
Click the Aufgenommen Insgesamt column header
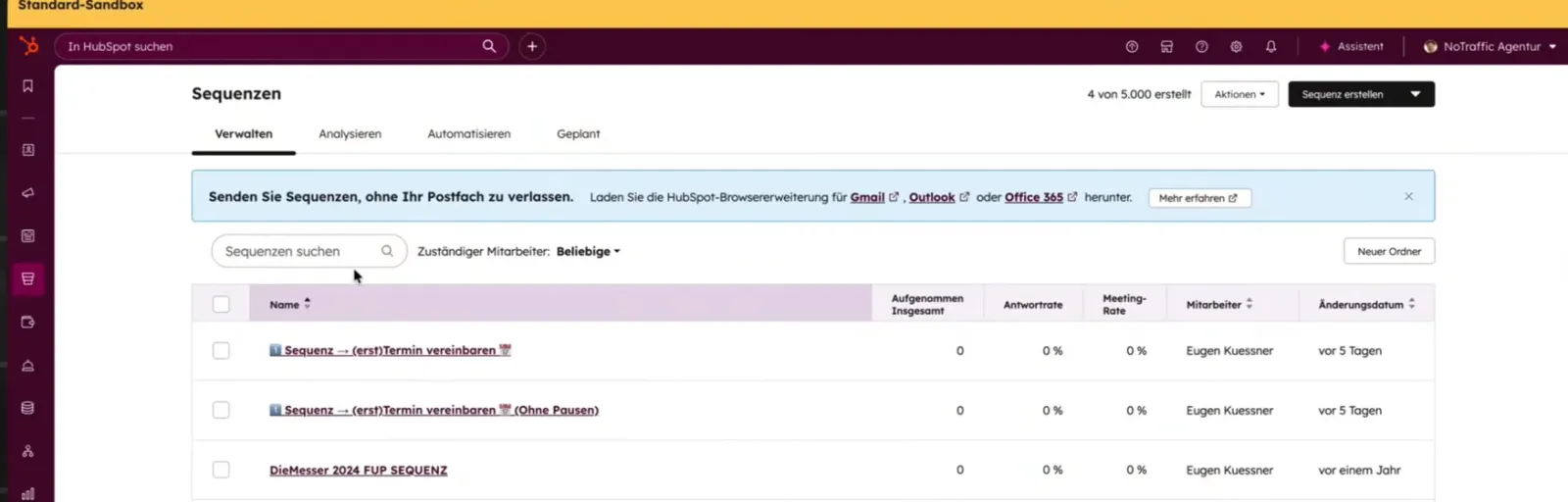tap(927, 304)
